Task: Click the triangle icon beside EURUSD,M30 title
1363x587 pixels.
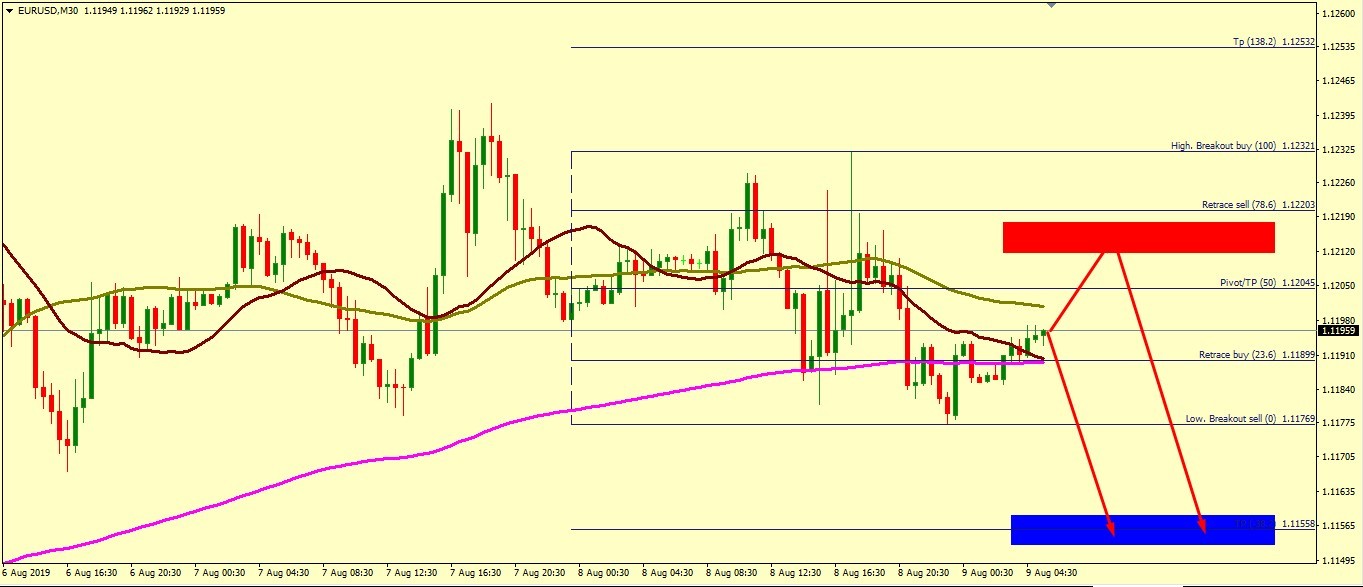Action: pyautogui.click(x=9, y=11)
